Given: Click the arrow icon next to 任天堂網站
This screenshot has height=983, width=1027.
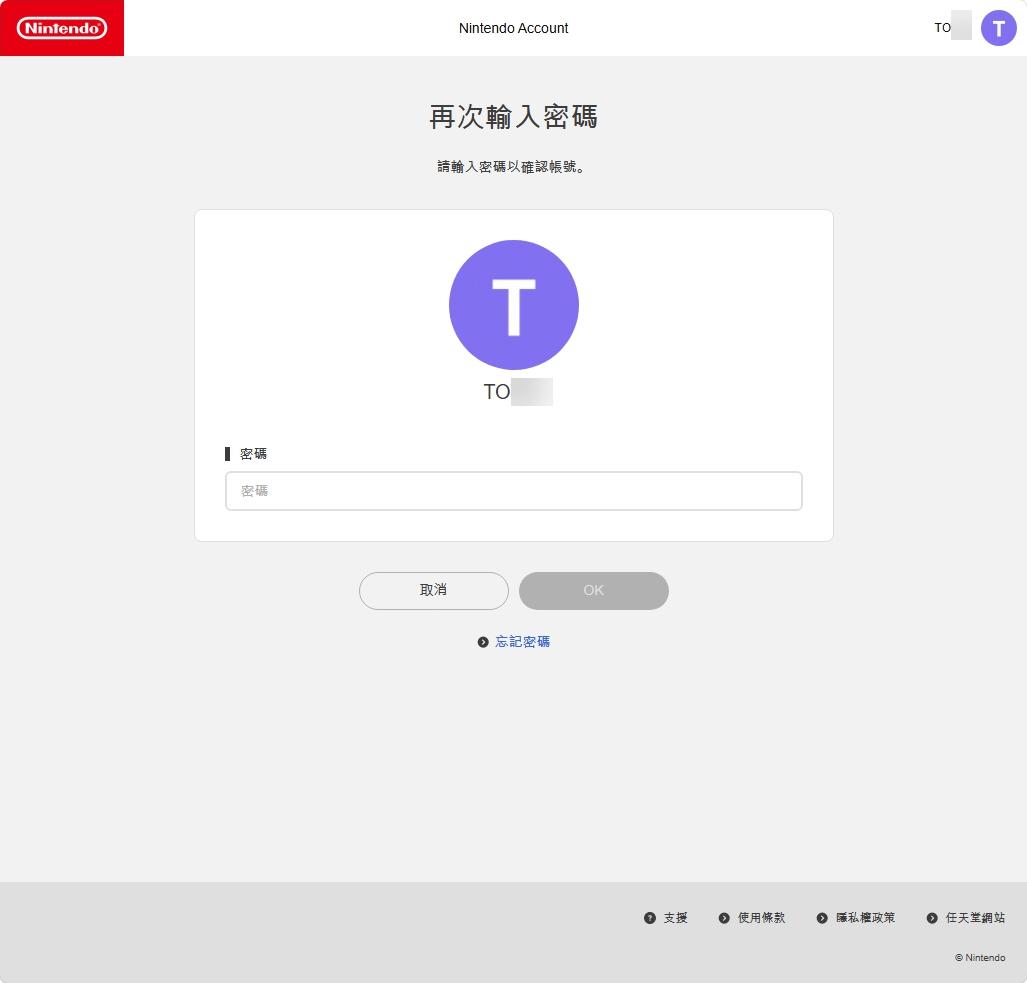Looking at the screenshot, I should pos(930,917).
